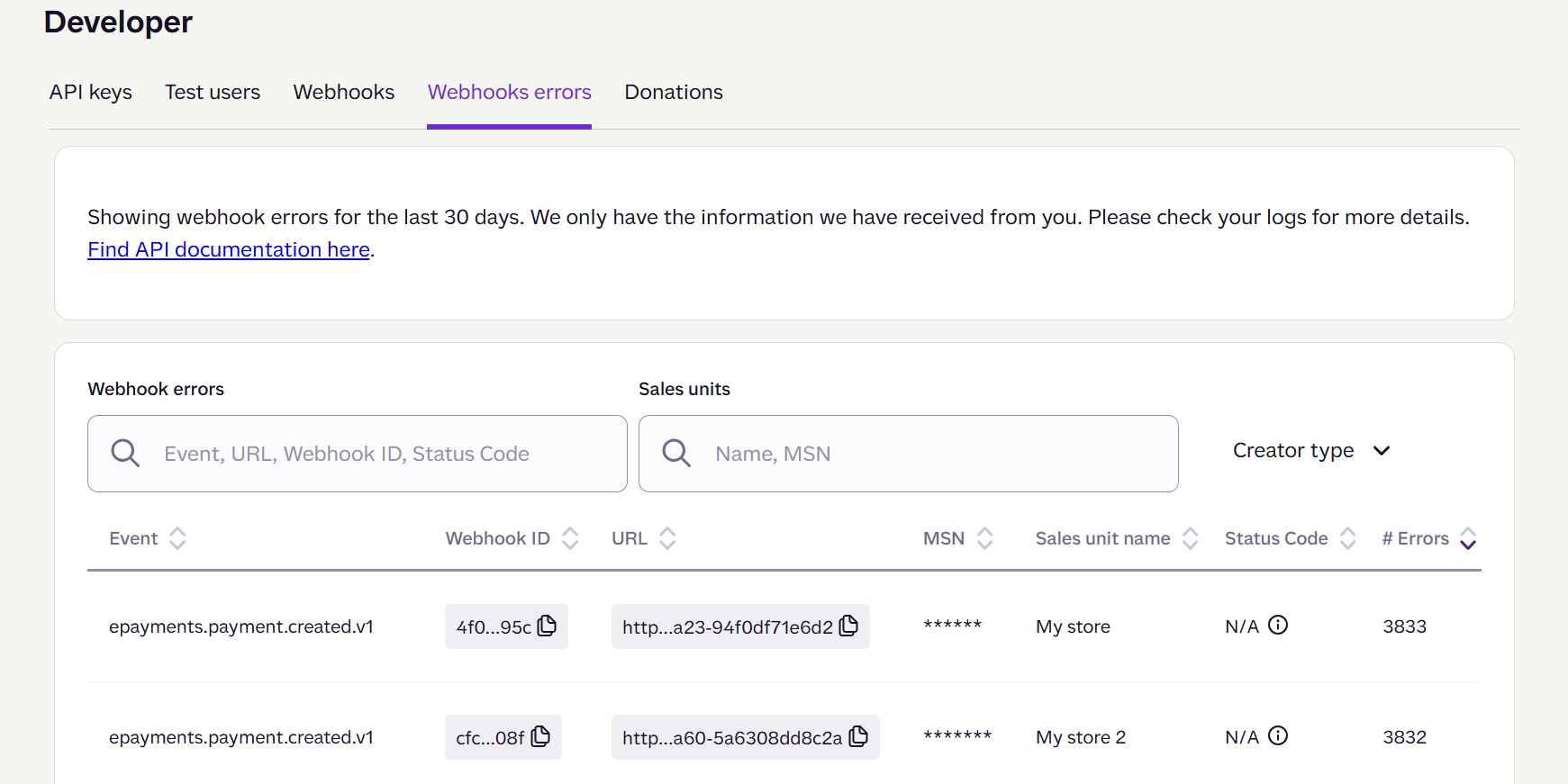
Task: Sort table by URL column
Action: 667,538
